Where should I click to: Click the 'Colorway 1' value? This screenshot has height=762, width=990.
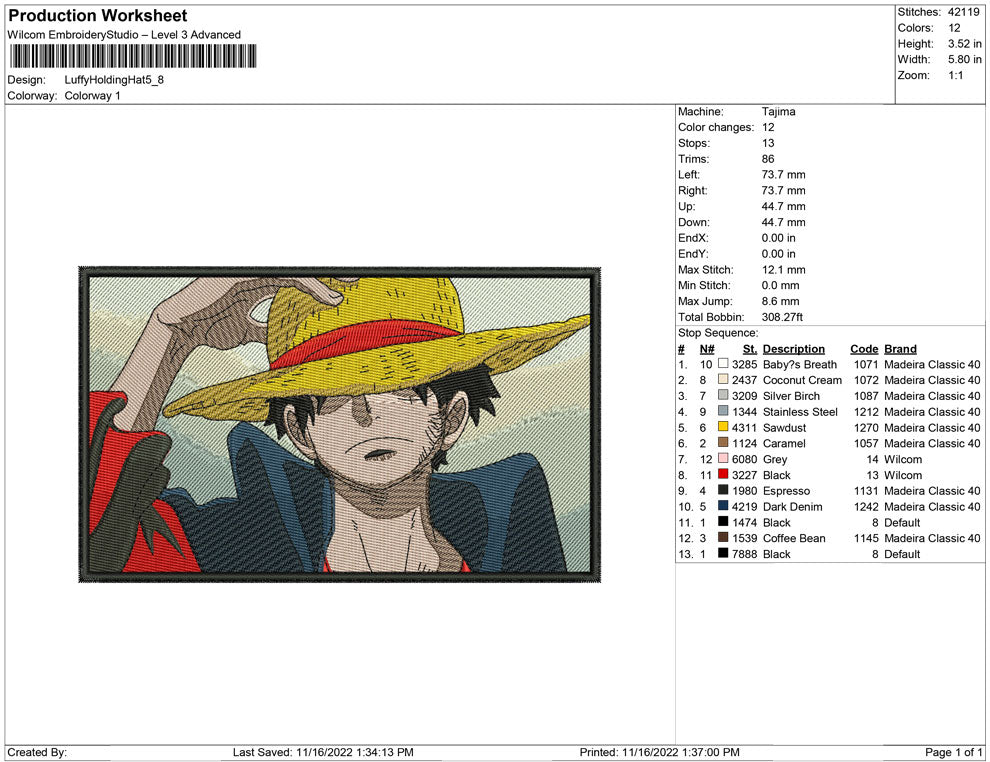pos(92,96)
